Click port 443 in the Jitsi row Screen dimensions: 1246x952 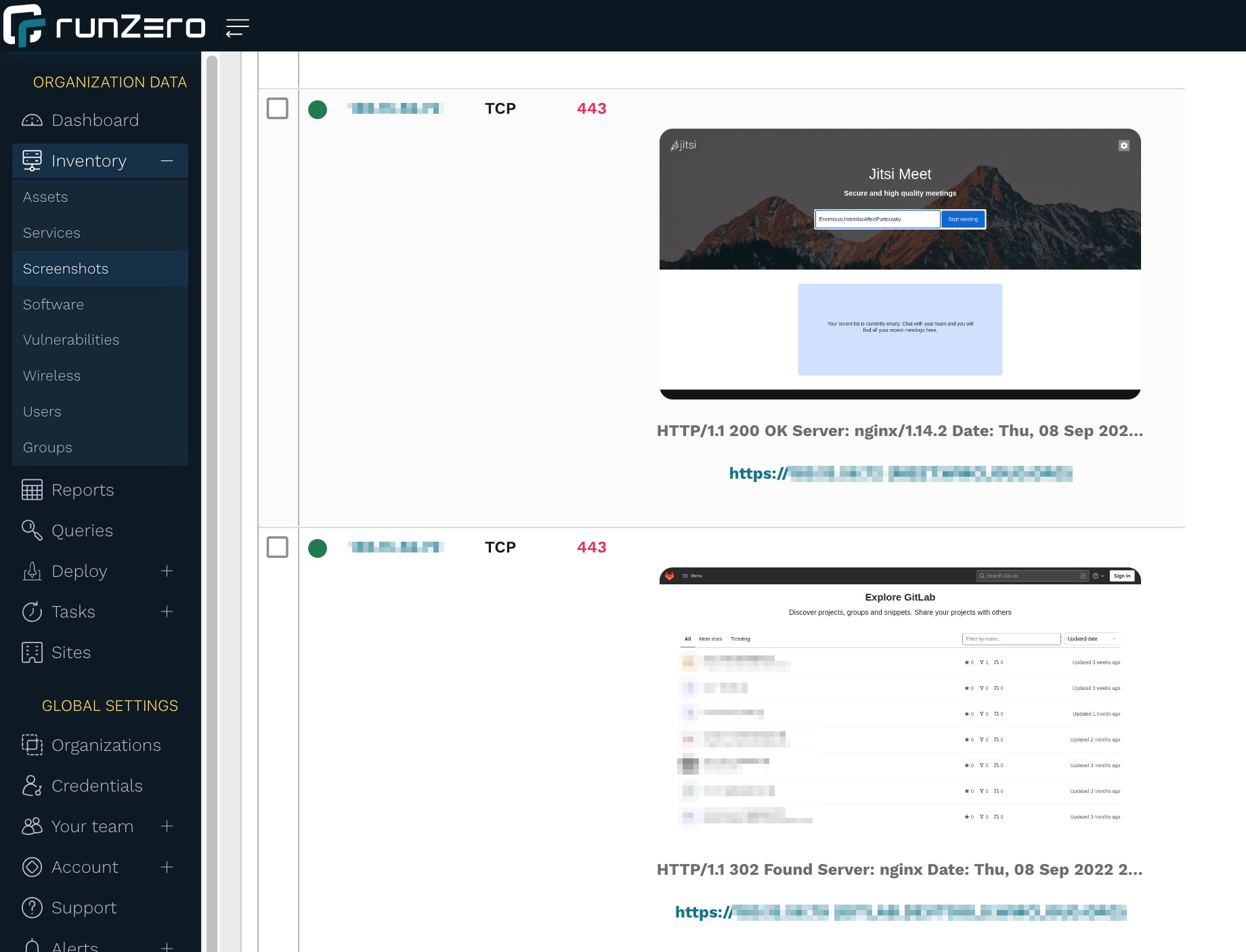pos(591,108)
